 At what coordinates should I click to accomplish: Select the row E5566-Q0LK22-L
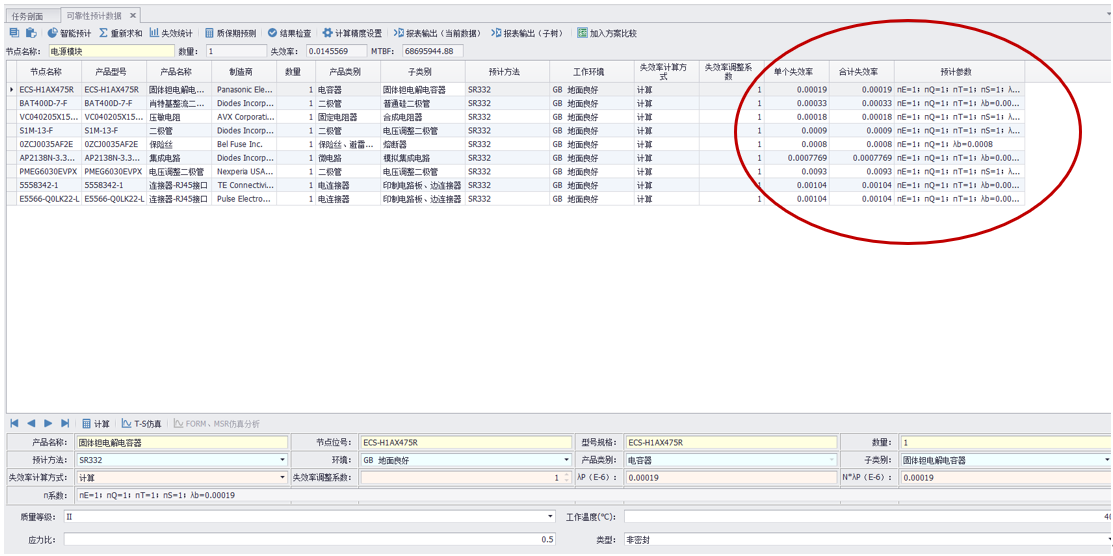[x=515, y=199]
